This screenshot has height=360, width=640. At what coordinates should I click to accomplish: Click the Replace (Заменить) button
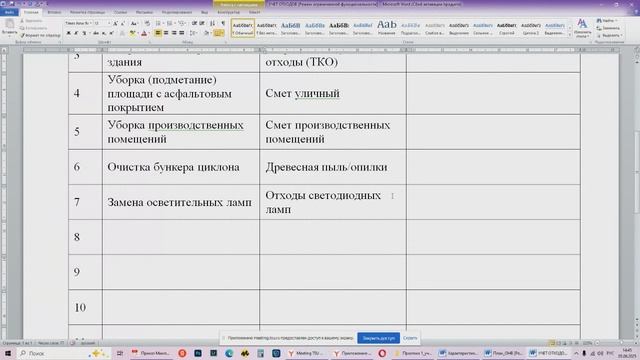608,28
